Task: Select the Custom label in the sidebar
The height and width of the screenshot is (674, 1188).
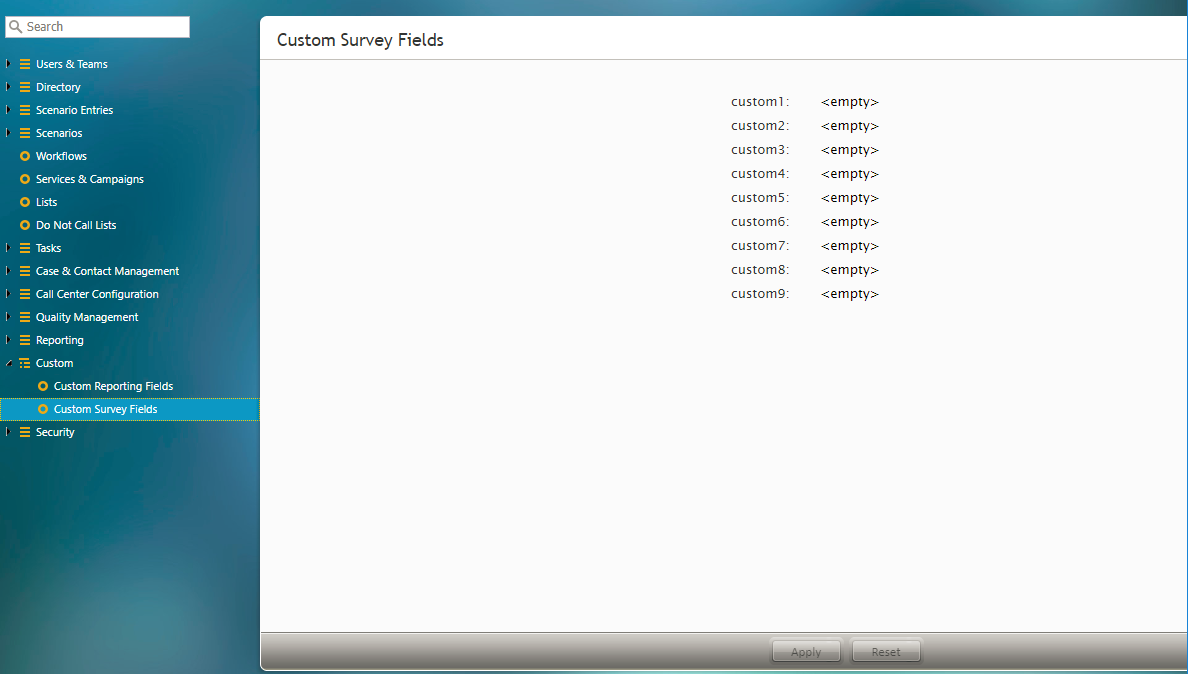Action: [x=55, y=364]
